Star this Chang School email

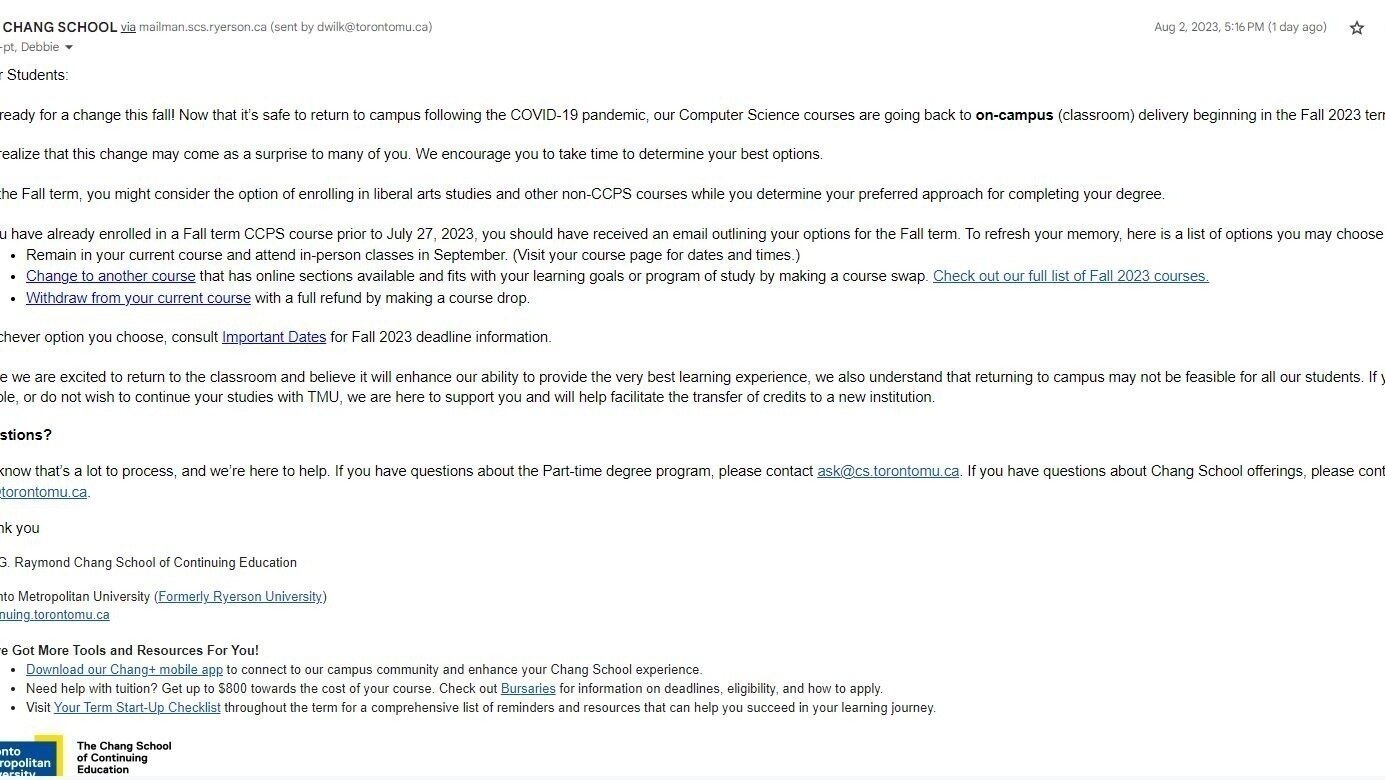1357,28
